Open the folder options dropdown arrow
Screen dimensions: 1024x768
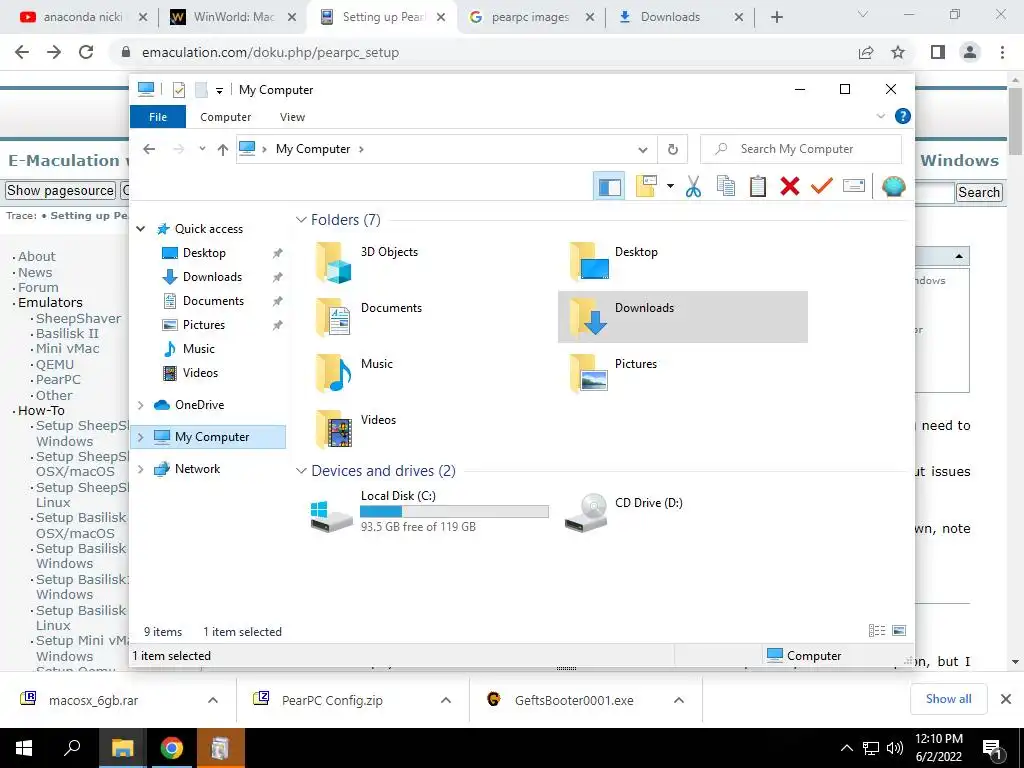coord(670,187)
